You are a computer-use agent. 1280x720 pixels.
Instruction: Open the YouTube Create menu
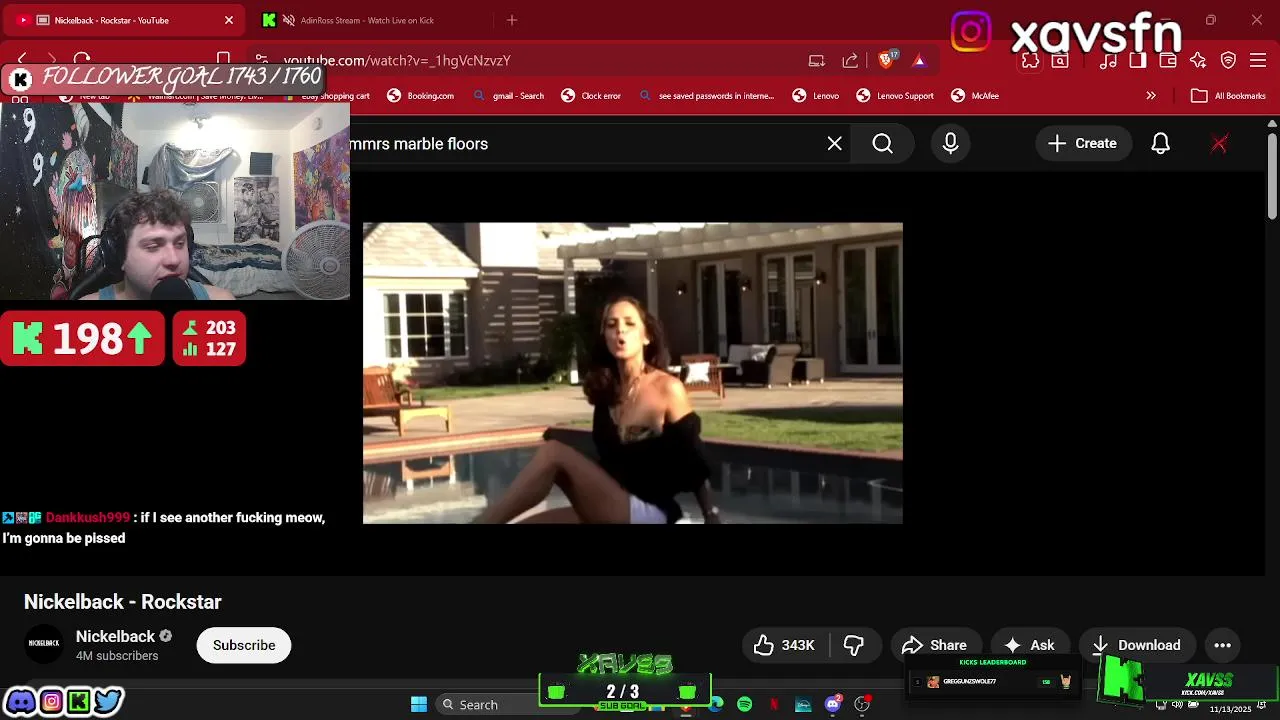(x=1083, y=144)
